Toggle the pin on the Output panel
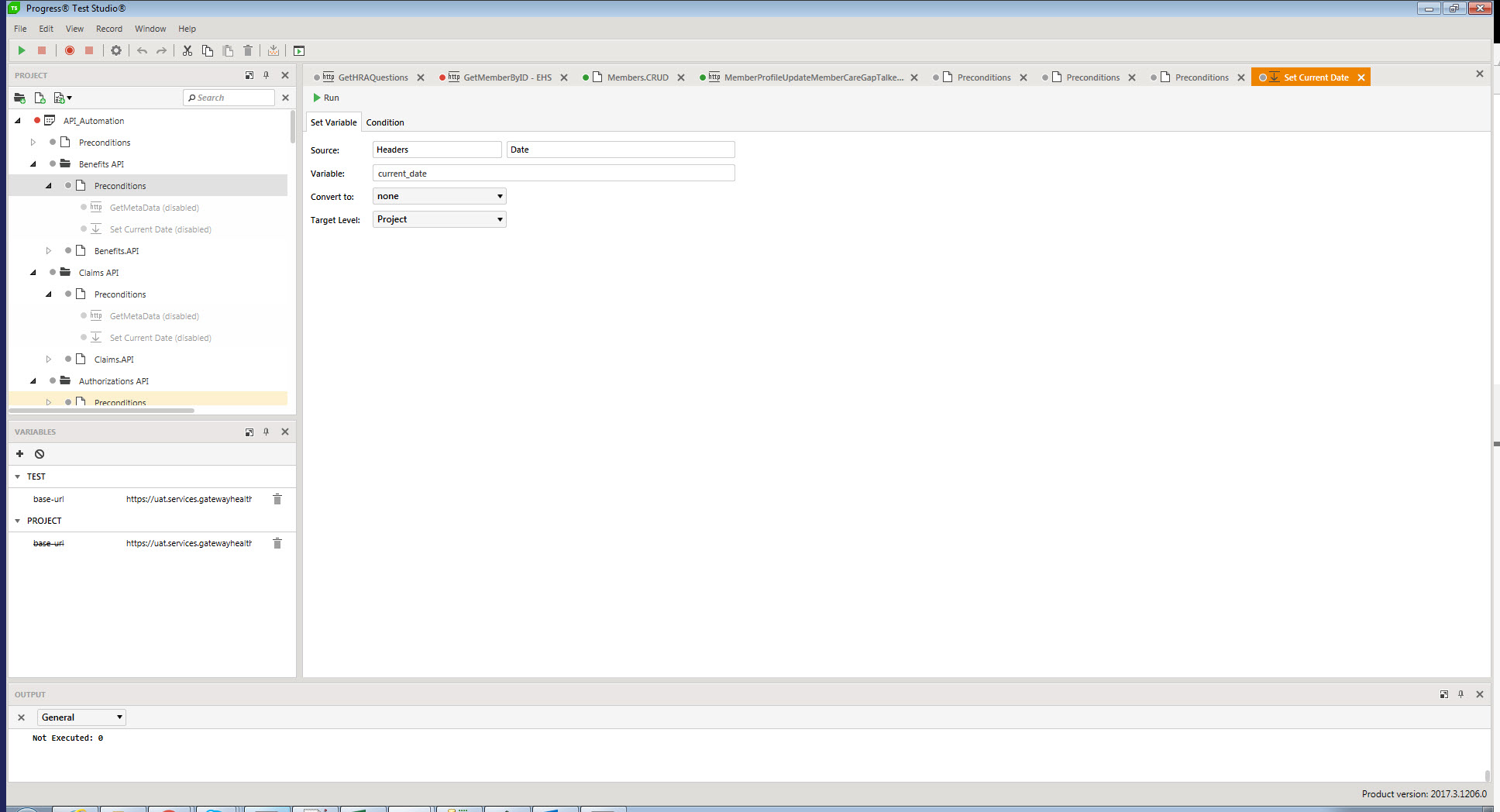1500x812 pixels. click(1461, 694)
